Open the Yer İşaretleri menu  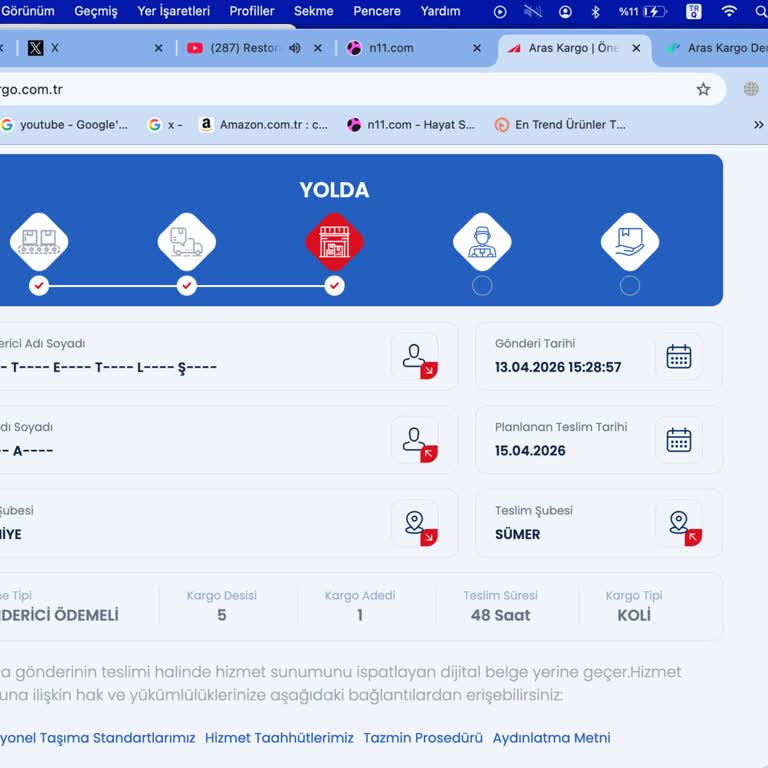173,11
